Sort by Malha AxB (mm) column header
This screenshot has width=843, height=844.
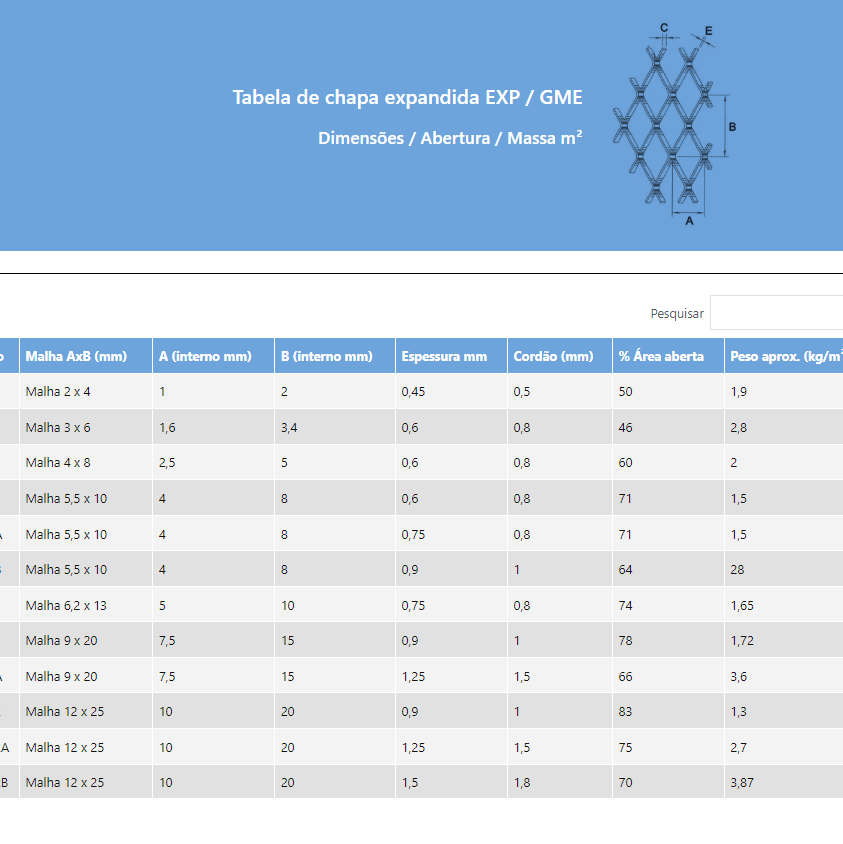click(76, 356)
